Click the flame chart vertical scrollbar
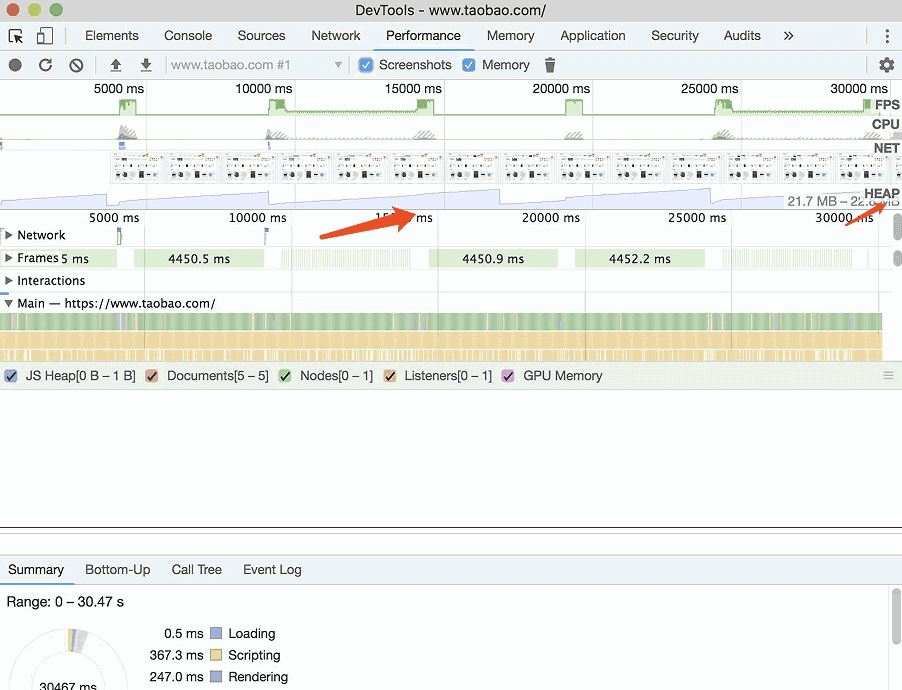This screenshot has width=902, height=690. 897,226
